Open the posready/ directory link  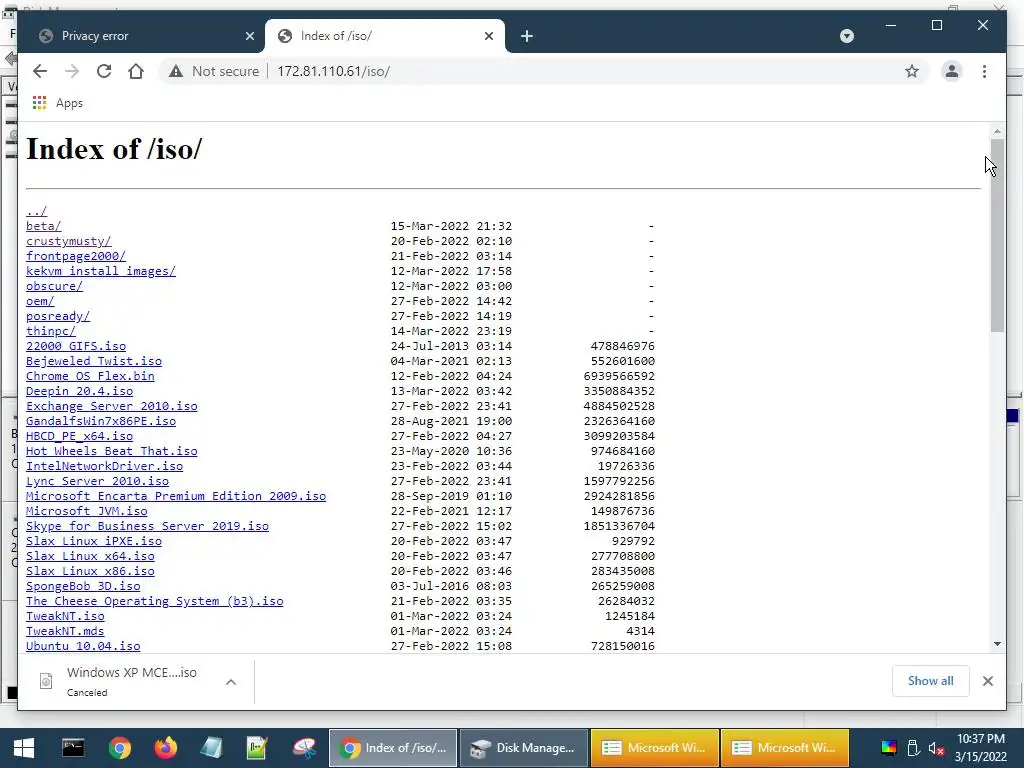pos(58,316)
